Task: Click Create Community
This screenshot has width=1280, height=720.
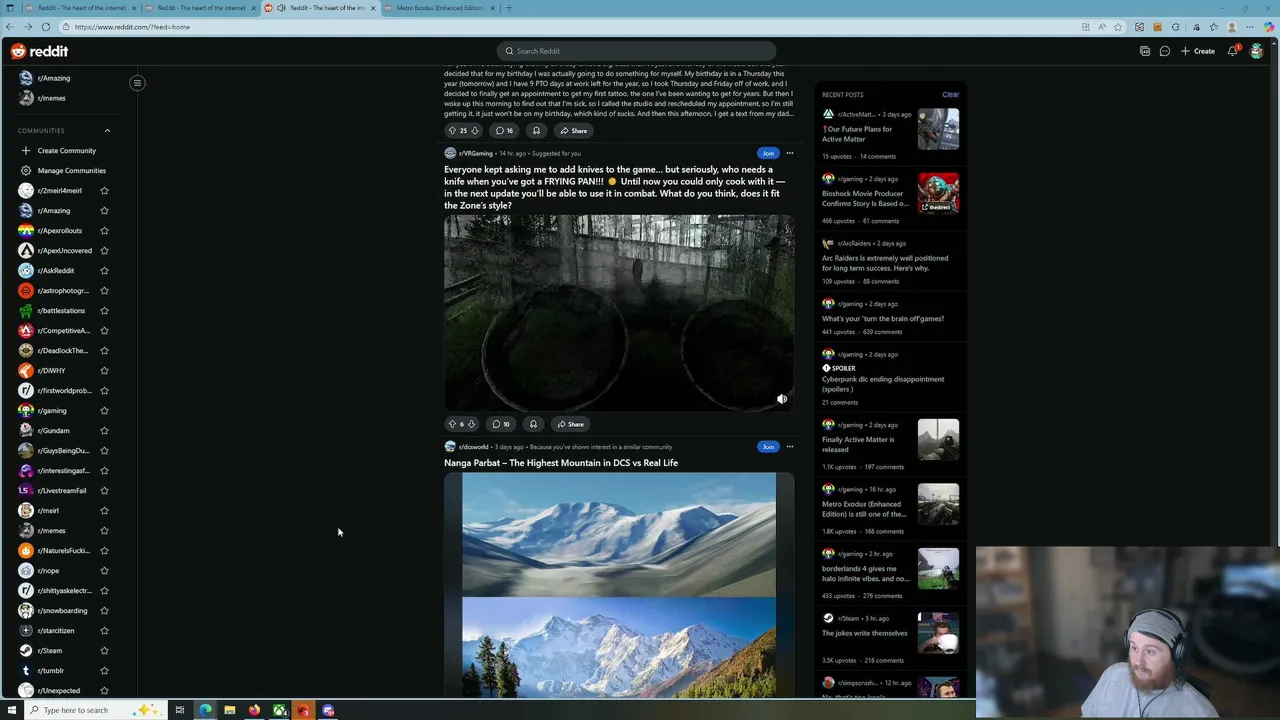Action: pos(66,150)
